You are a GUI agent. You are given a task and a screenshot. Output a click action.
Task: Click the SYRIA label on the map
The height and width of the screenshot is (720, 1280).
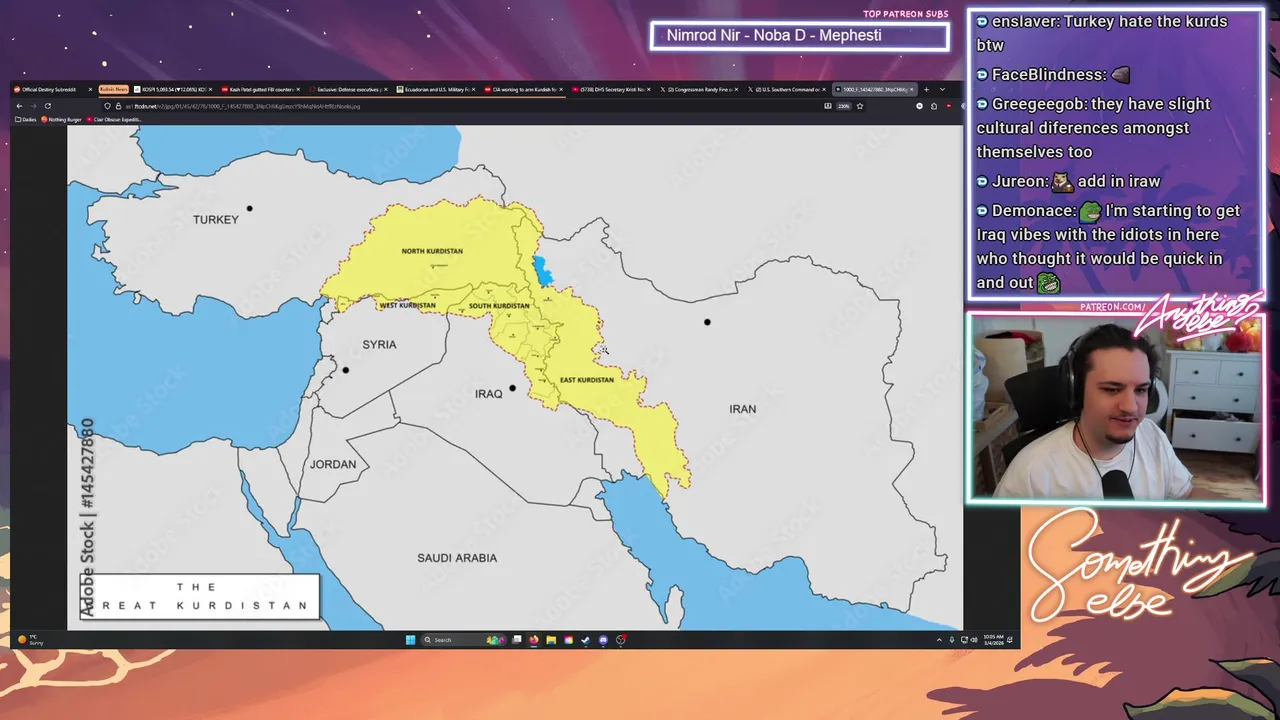[x=379, y=345]
